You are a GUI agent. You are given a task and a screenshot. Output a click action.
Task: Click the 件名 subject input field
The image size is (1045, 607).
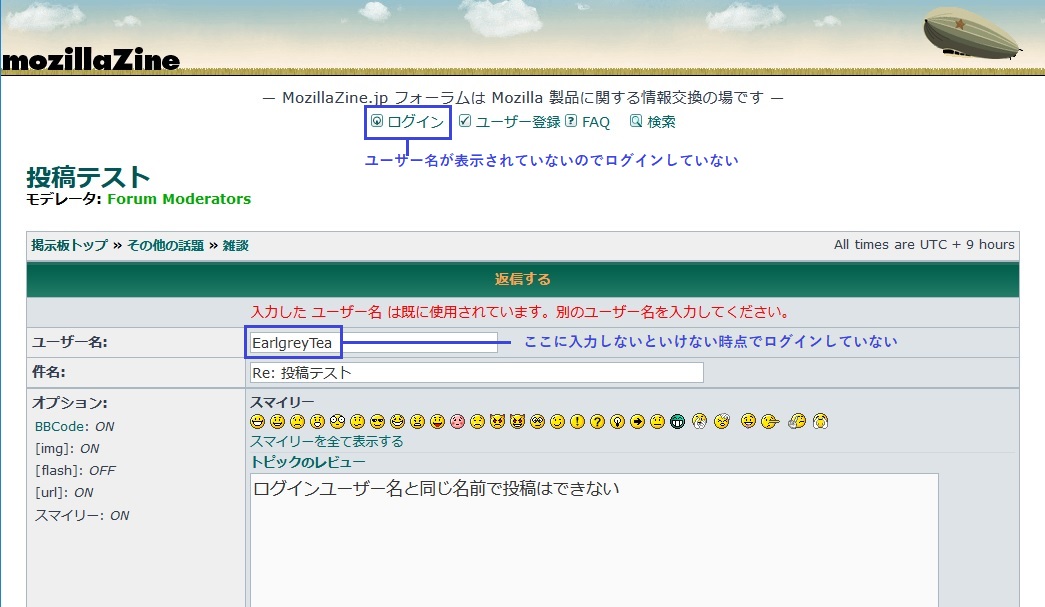pyautogui.click(x=476, y=373)
